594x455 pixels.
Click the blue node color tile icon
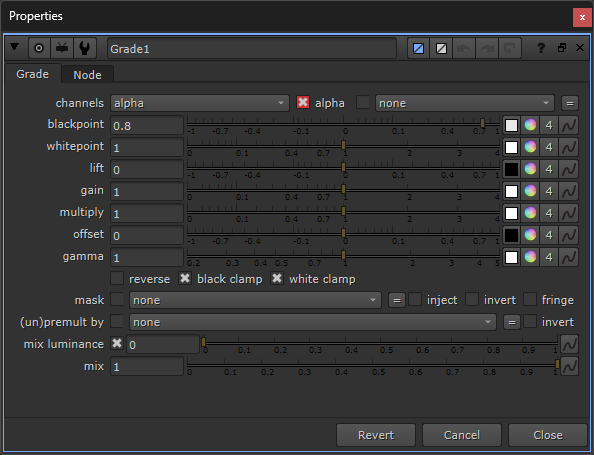pyautogui.click(x=419, y=48)
